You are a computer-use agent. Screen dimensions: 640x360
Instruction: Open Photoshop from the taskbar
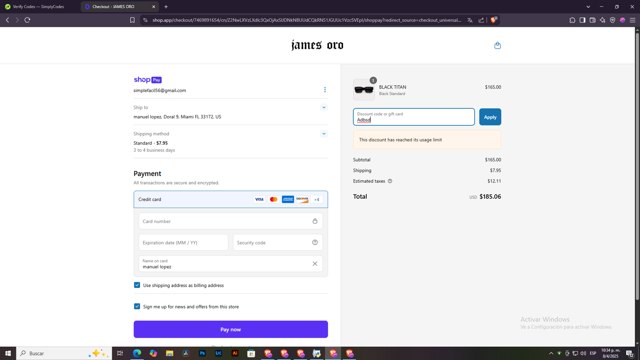(x=202, y=353)
